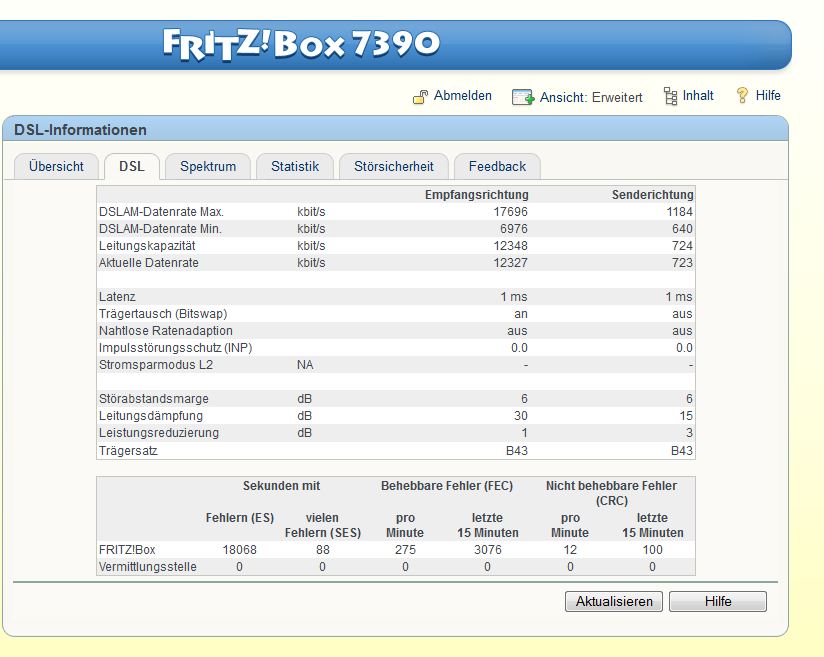Screen dimensions: 824x657
Task: Click the Ansicht view icon
Action: (x=523, y=97)
